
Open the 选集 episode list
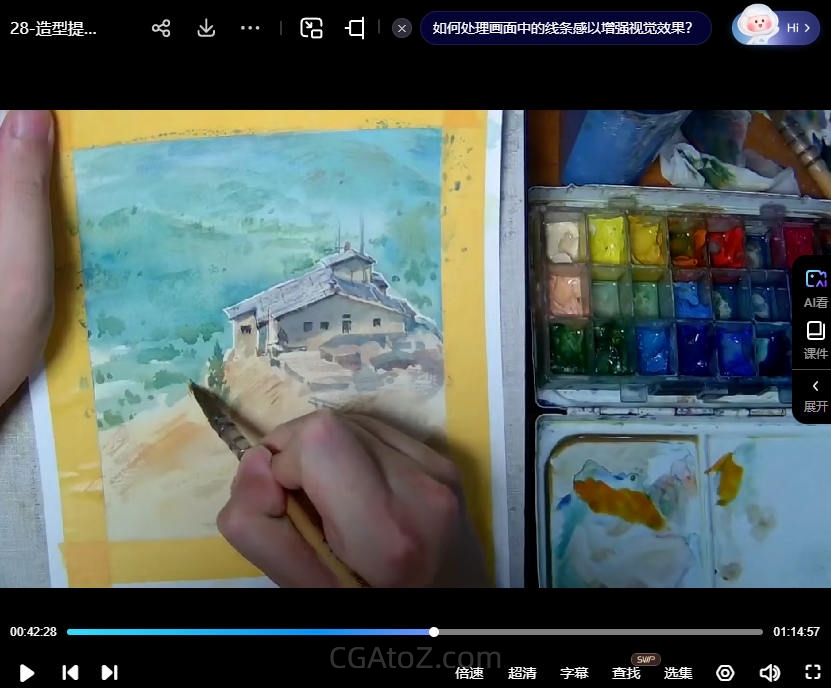point(678,673)
